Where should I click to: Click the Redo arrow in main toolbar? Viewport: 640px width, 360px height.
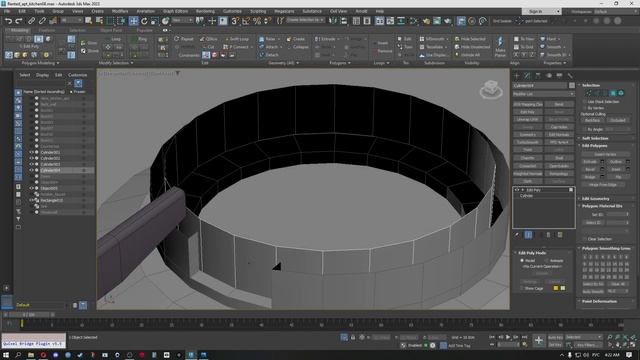pyautogui.click(x=18, y=20)
